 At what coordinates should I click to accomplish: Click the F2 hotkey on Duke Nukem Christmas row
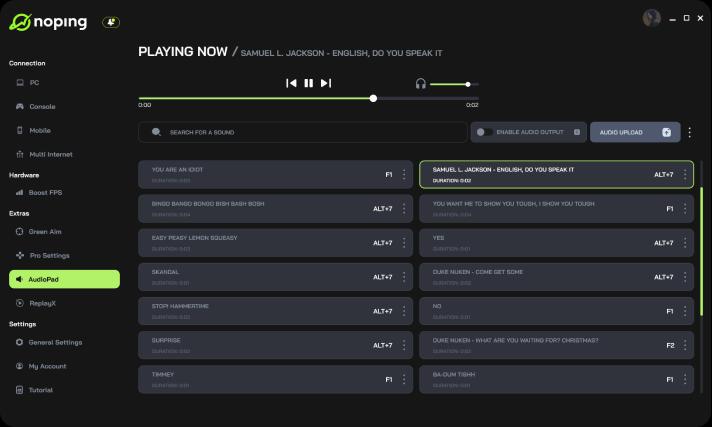pyautogui.click(x=670, y=345)
